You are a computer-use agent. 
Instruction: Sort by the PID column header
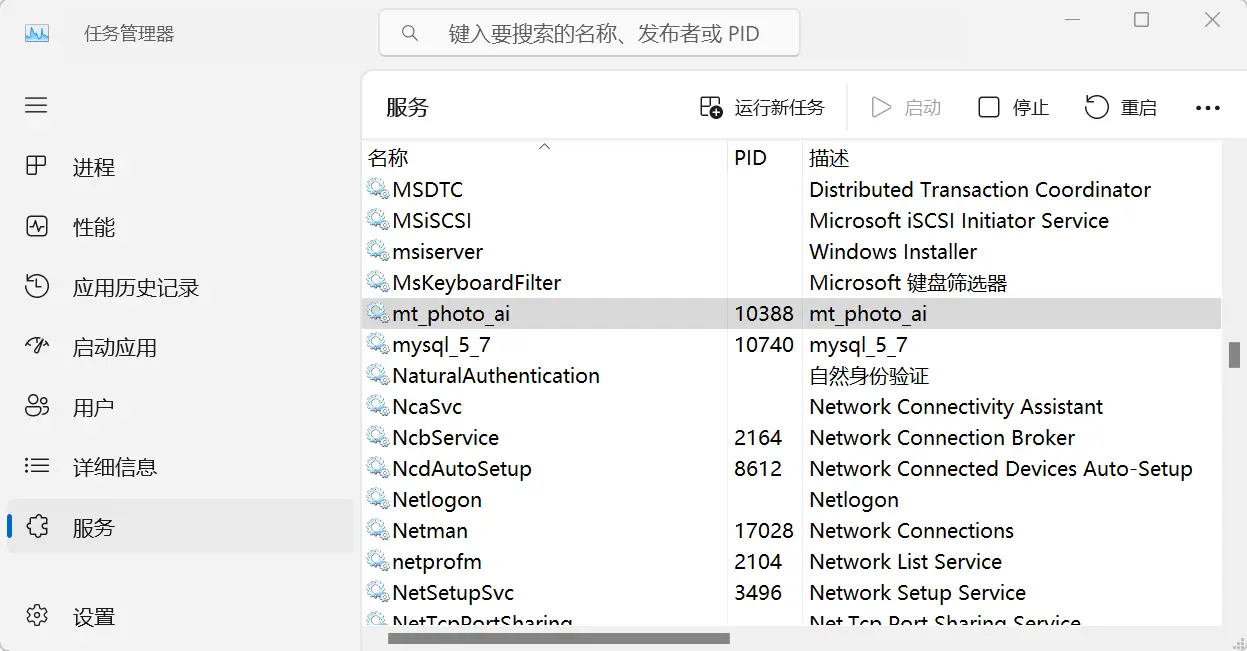750,158
